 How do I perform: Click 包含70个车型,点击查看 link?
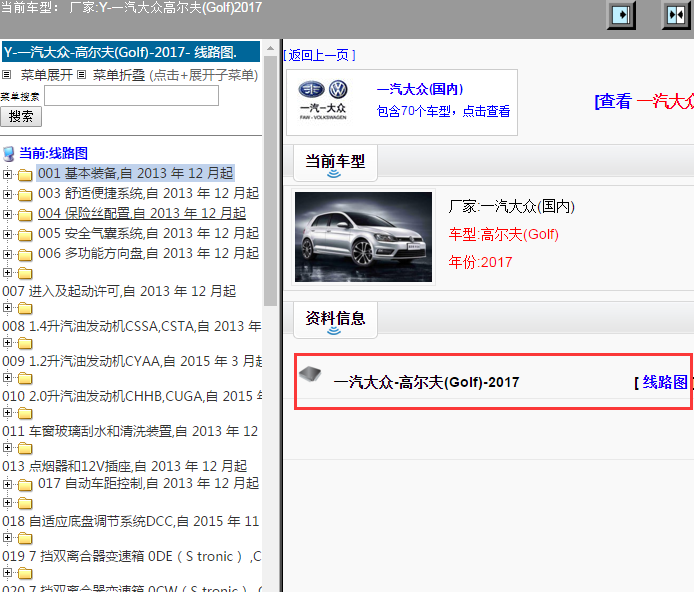point(443,111)
